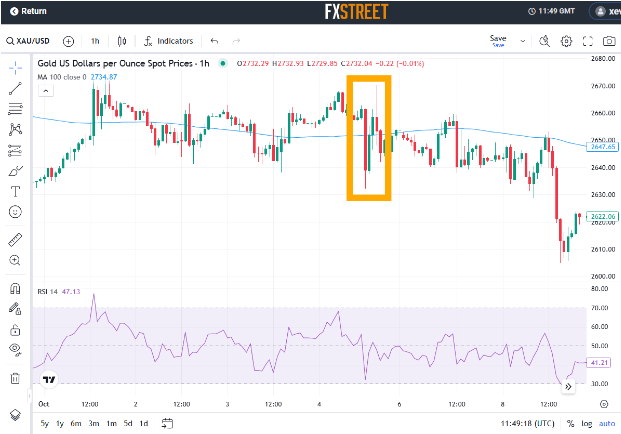Enable the auto price scale option

point(608,423)
